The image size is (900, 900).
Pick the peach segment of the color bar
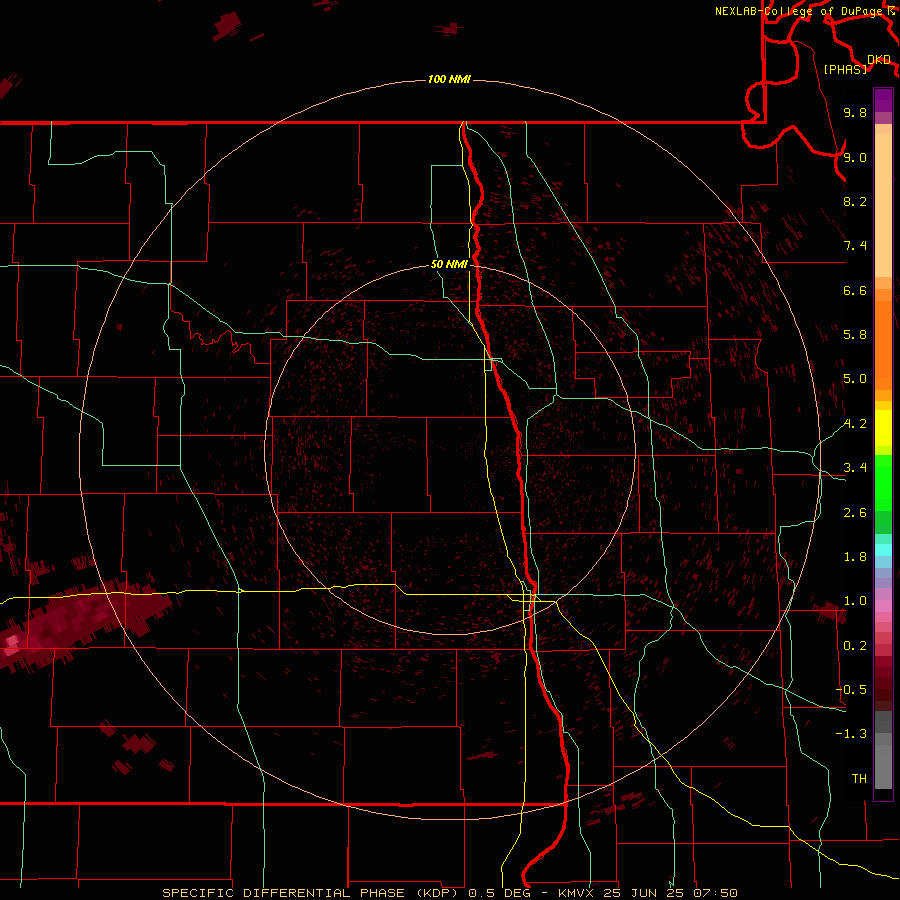click(x=883, y=205)
